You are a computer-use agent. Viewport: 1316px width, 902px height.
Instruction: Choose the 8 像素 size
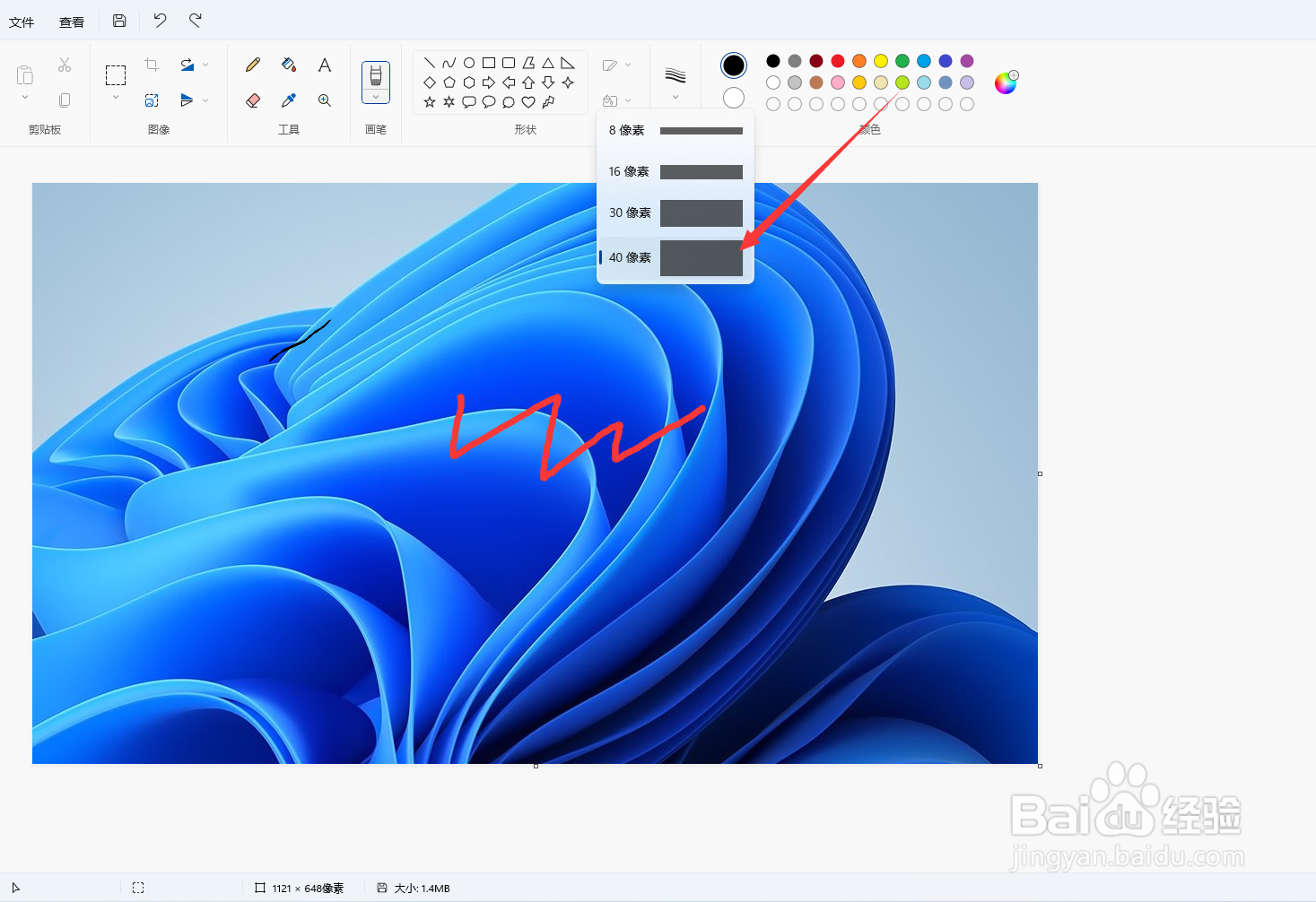[x=675, y=130]
